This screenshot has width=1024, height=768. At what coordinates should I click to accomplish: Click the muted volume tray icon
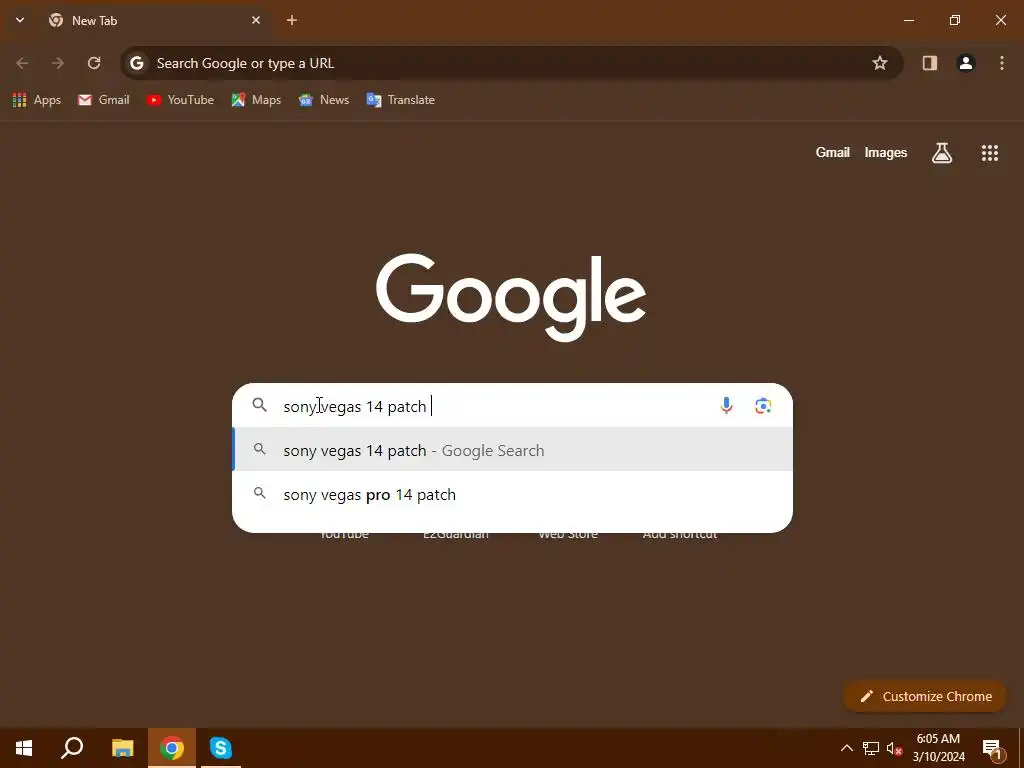pos(894,748)
